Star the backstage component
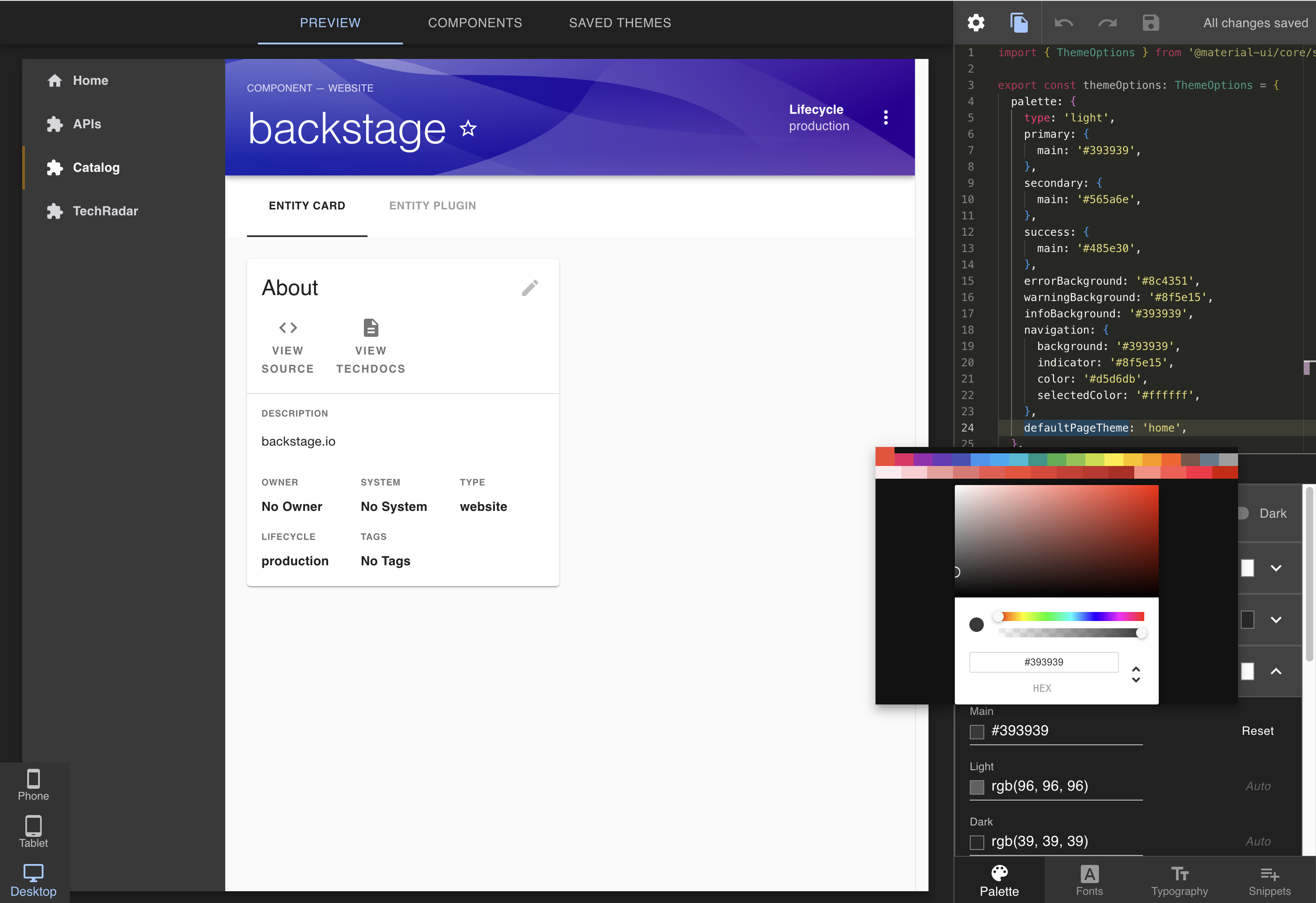 [468, 129]
